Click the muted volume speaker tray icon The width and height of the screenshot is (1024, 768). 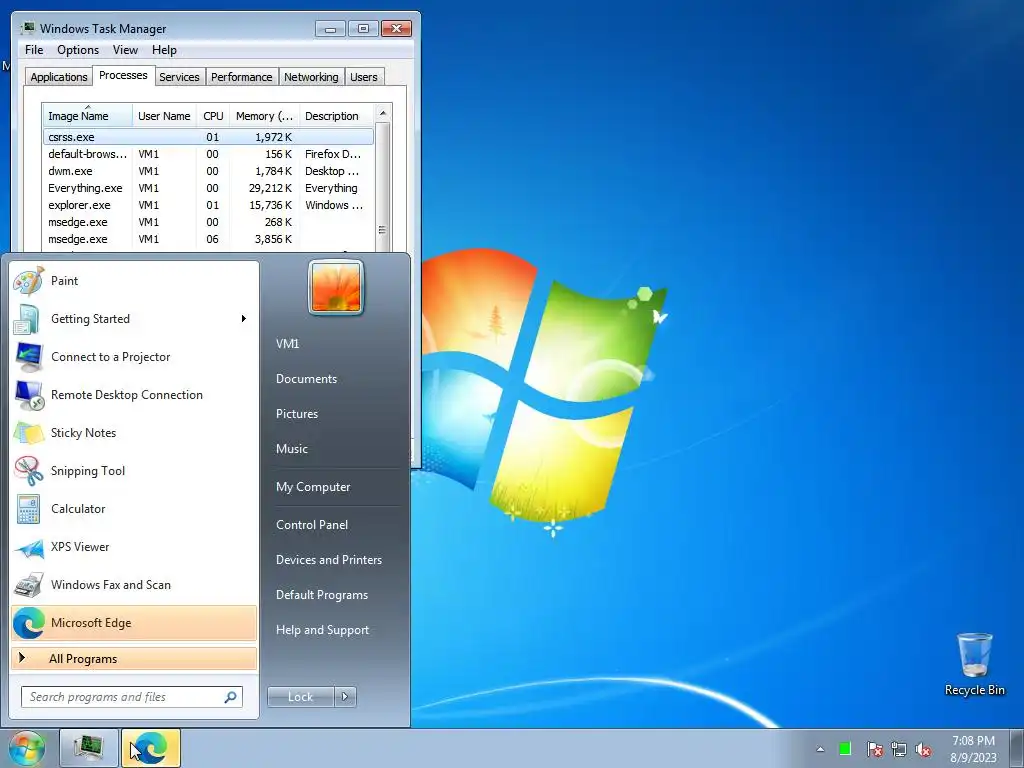pyautogui.click(x=923, y=749)
